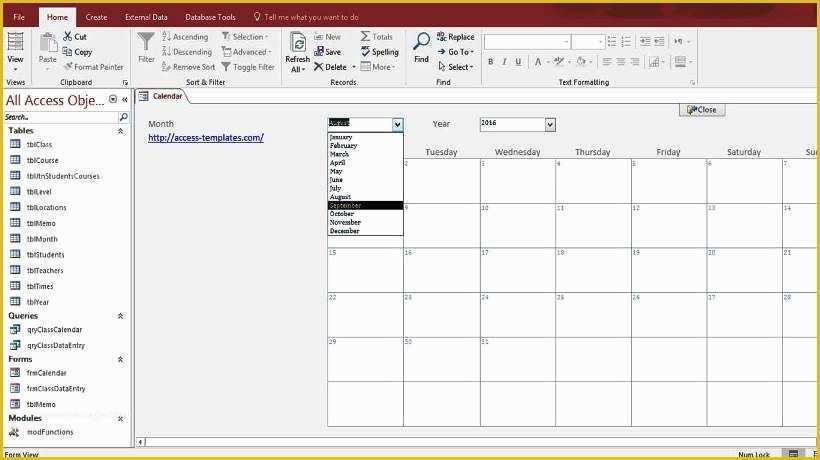Choose December in month list

[x=366, y=231]
